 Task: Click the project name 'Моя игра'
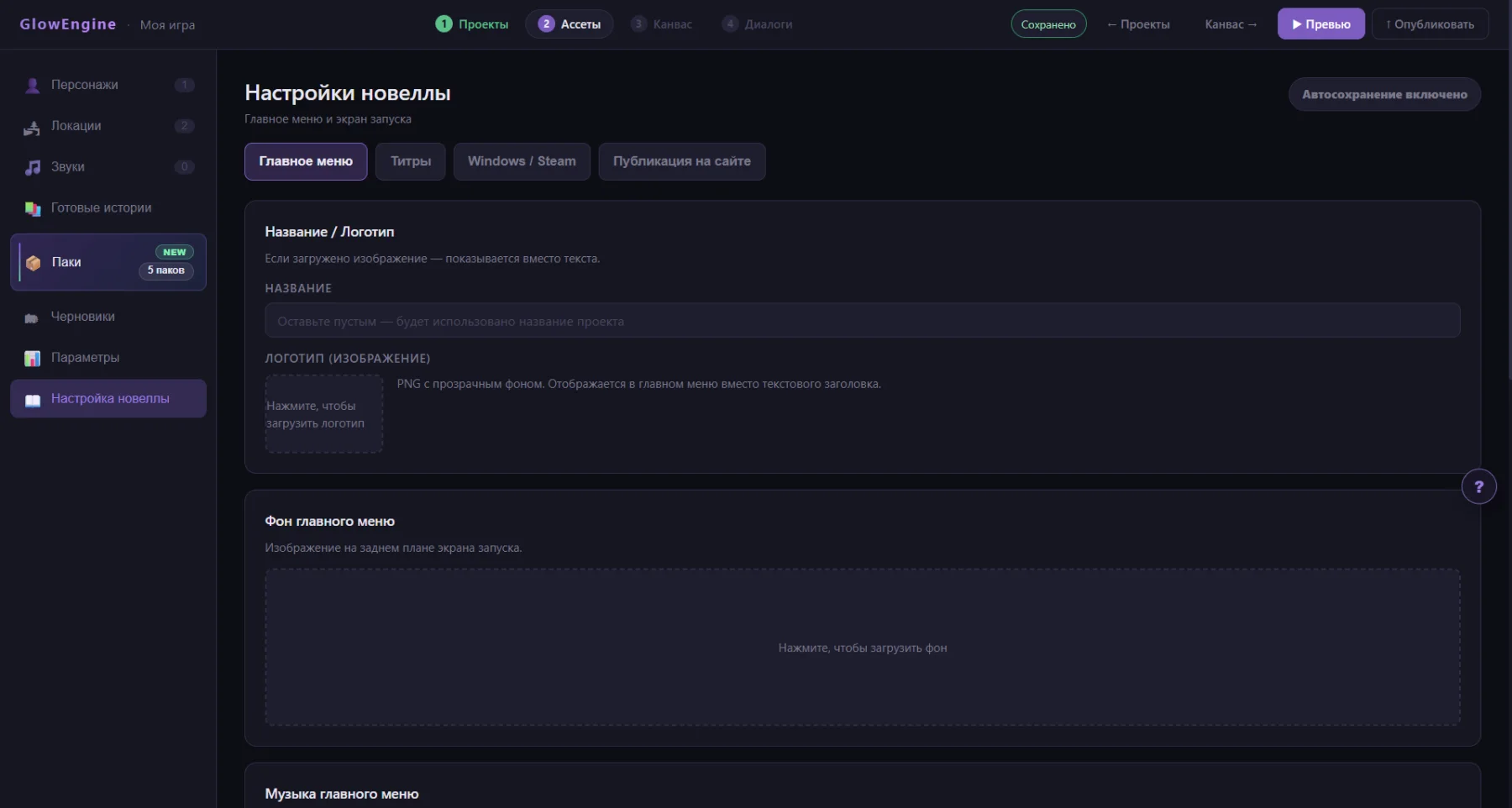[x=167, y=25]
